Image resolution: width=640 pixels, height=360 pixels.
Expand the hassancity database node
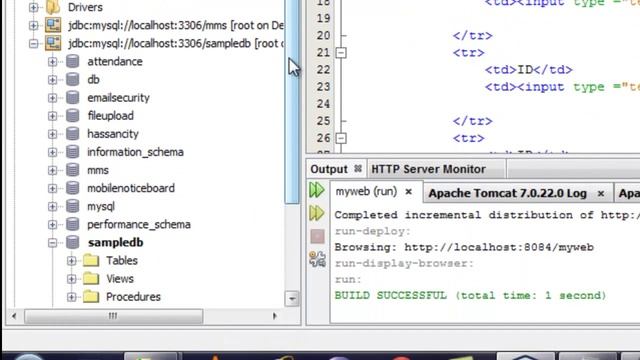point(52,134)
